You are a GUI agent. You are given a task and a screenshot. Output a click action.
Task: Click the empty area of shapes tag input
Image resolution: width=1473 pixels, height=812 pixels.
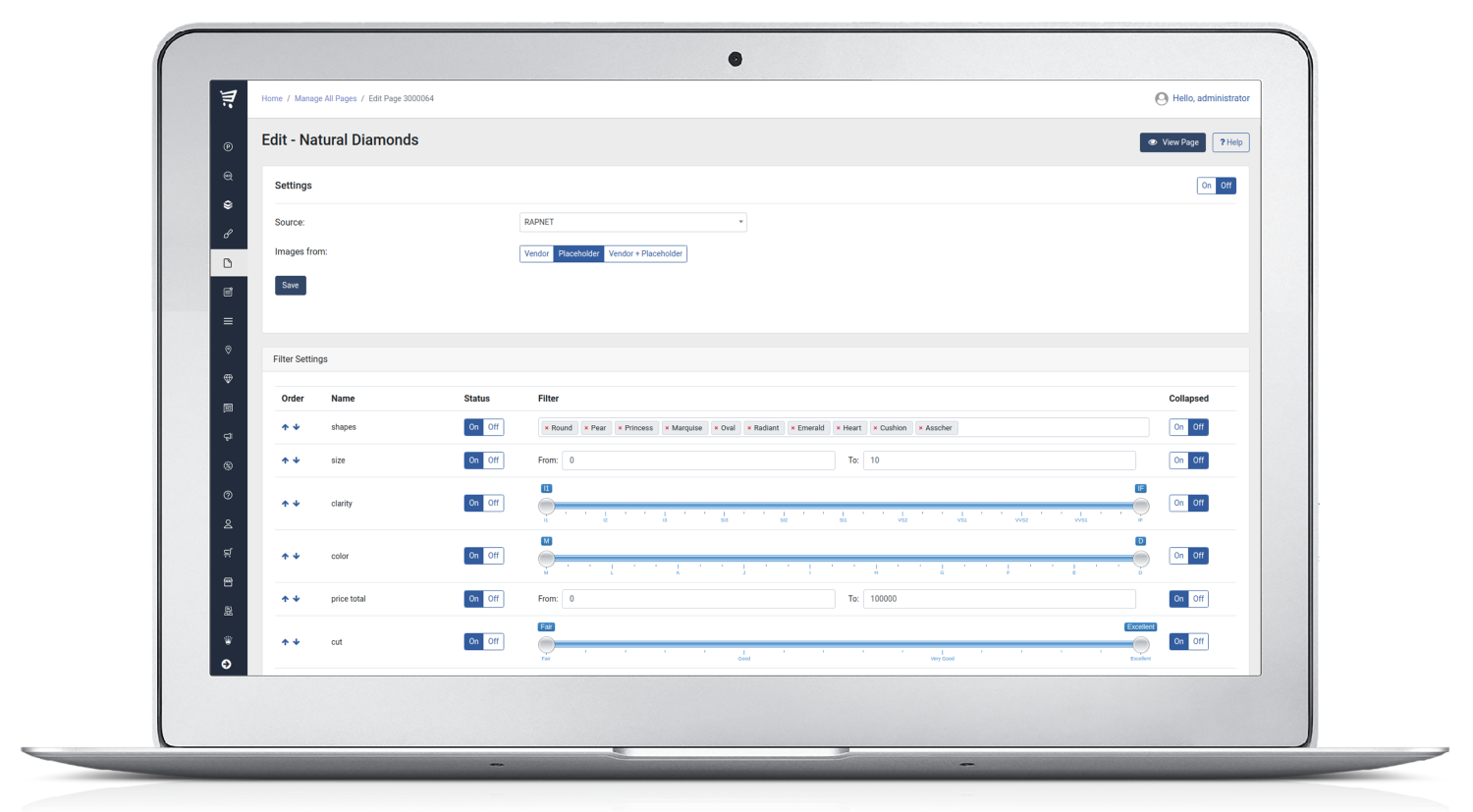1053,428
